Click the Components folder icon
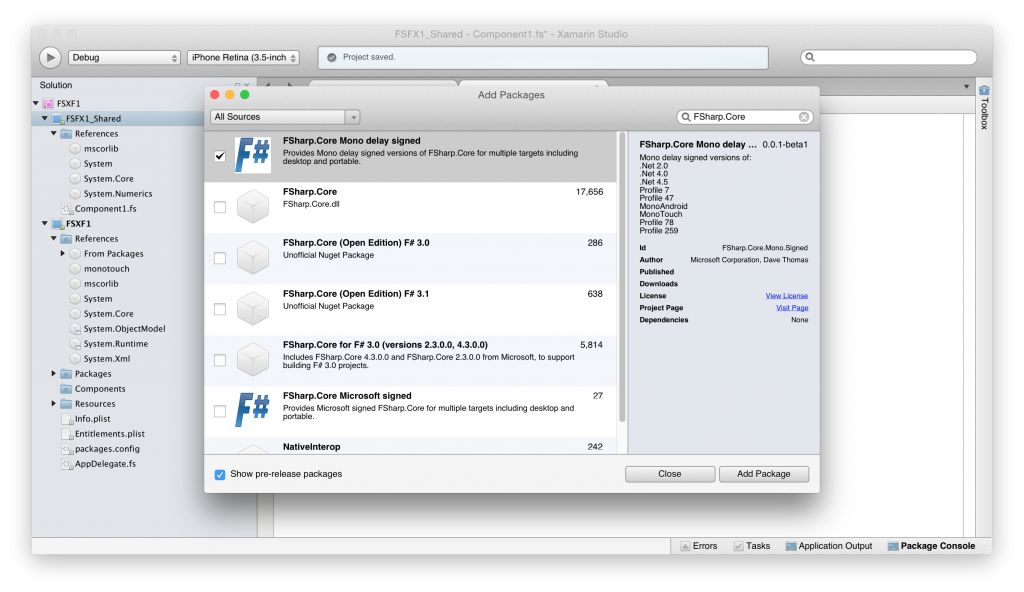This screenshot has height=592, width=1024. coord(66,389)
